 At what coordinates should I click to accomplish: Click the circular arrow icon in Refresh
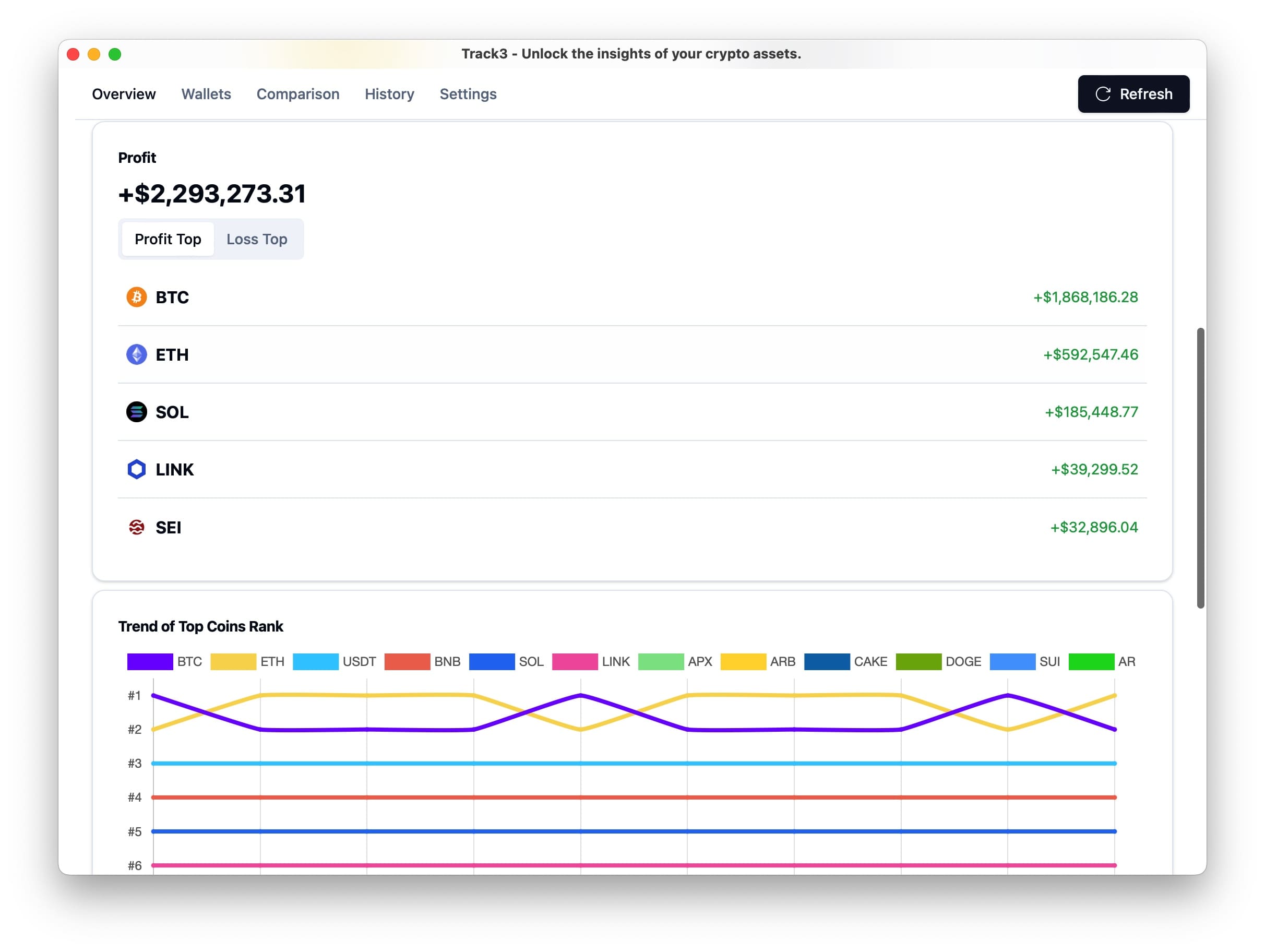1103,94
